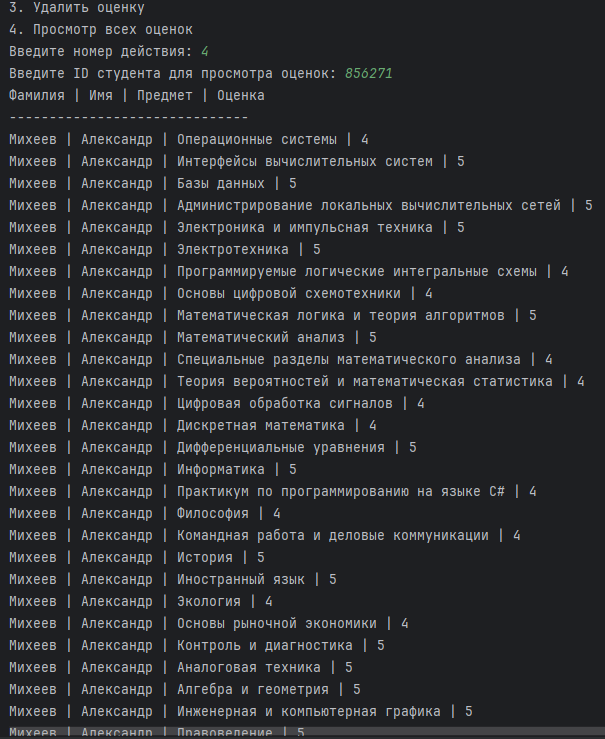Click the 'Информатика' grade row
This screenshot has width=605, height=739.
[153, 470]
